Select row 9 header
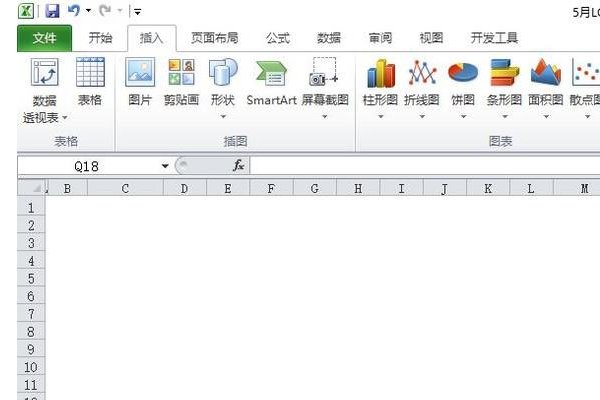The width and height of the screenshot is (600, 400). point(31,349)
